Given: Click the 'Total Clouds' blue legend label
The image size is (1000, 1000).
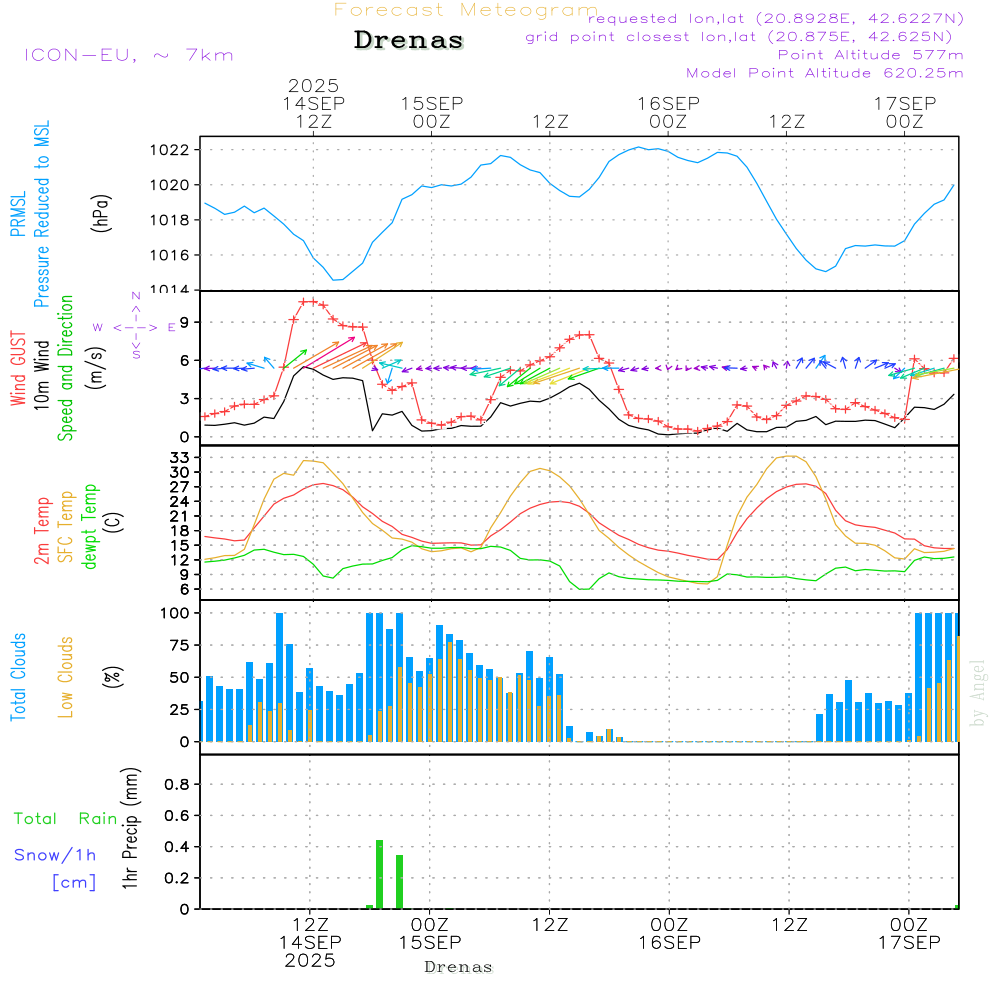Looking at the screenshot, I should [x=18, y=677].
